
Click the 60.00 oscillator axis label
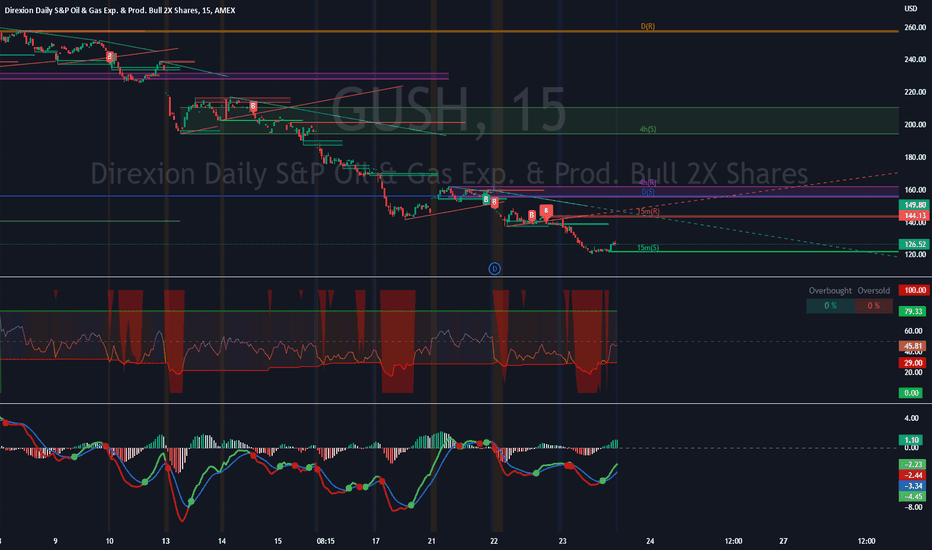(x=913, y=331)
